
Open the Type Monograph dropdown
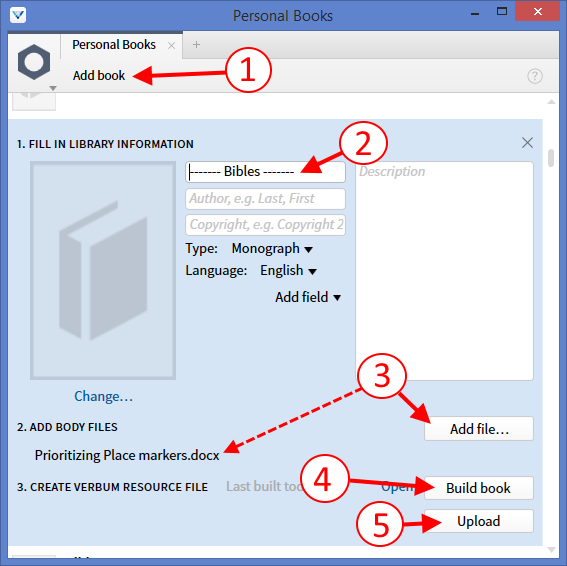tap(272, 249)
